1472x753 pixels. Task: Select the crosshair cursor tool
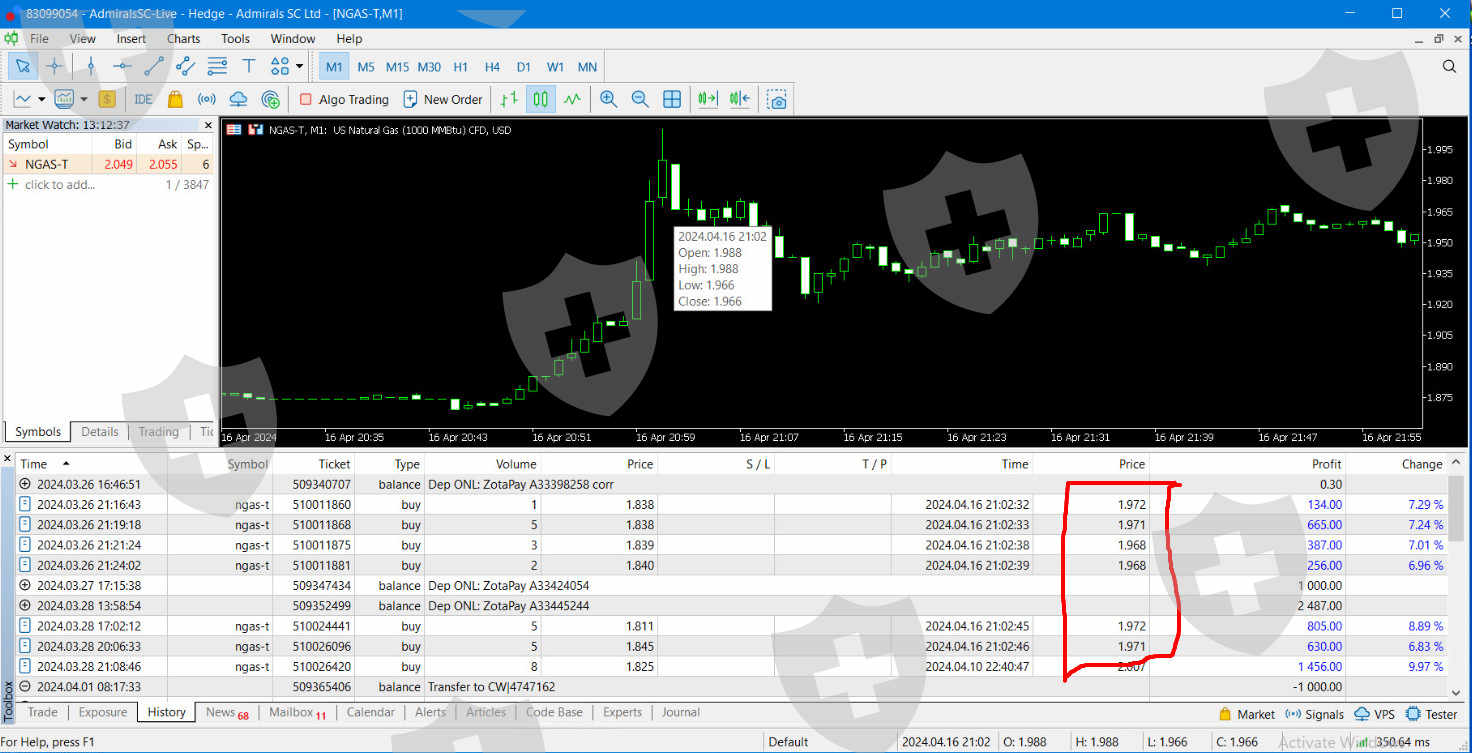coord(54,67)
